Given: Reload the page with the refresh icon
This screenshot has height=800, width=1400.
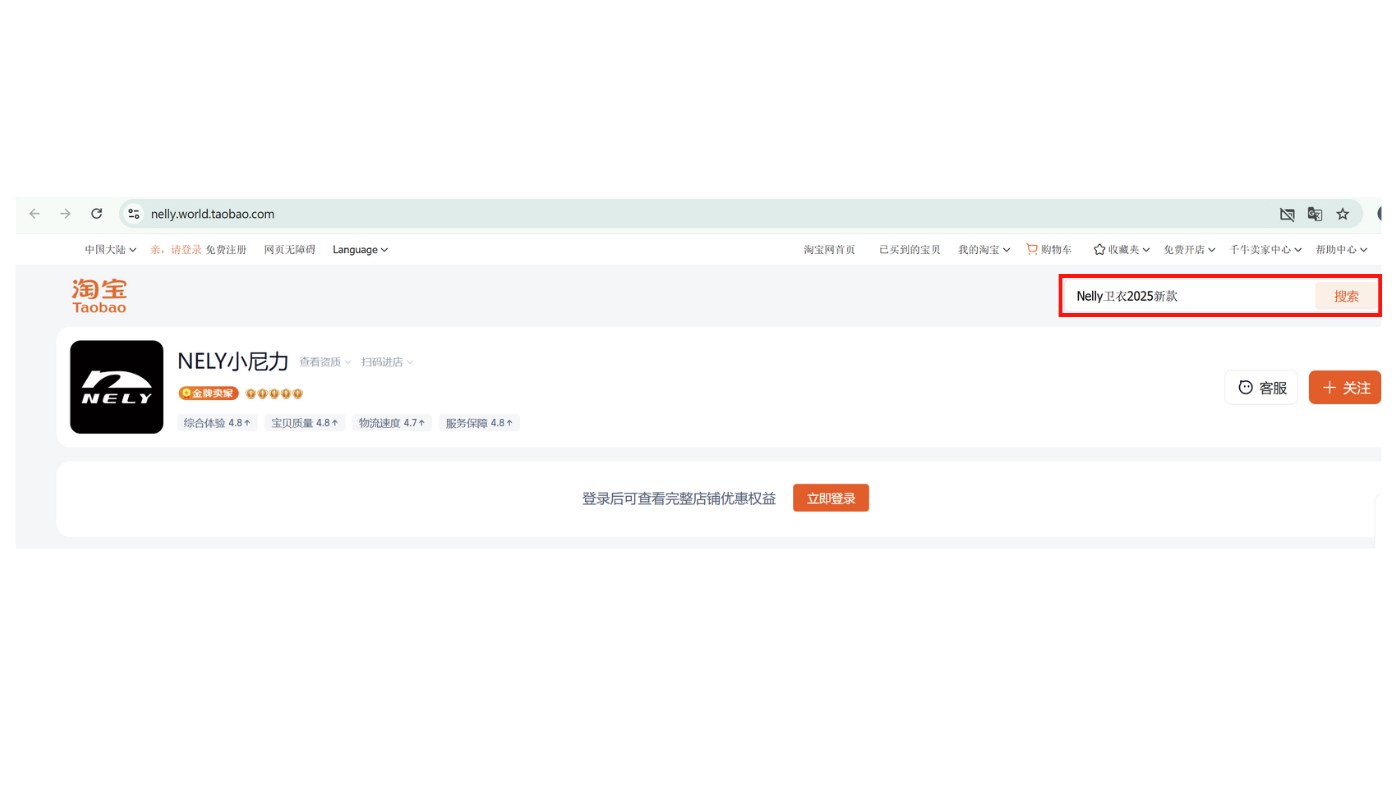Looking at the screenshot, I should (x=97, y=214).
